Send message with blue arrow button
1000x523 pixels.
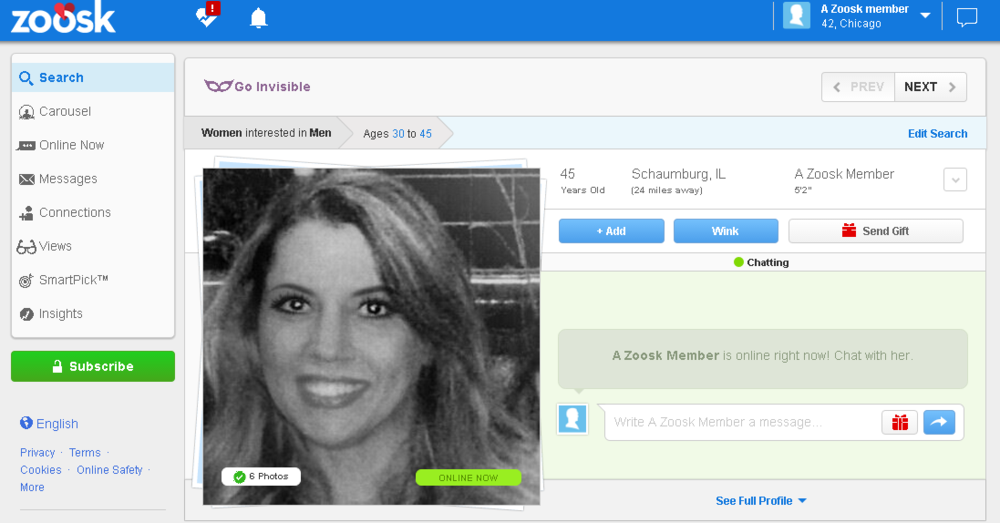[x=939, y=422]
